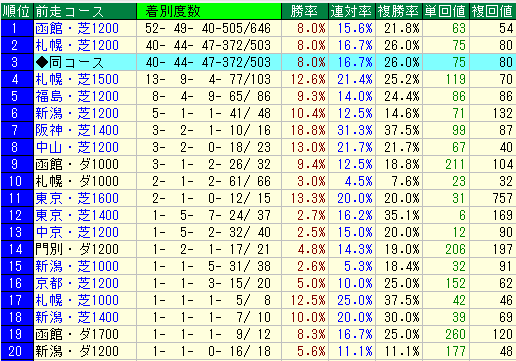Select the 複回値 value 757

(502, 198)
